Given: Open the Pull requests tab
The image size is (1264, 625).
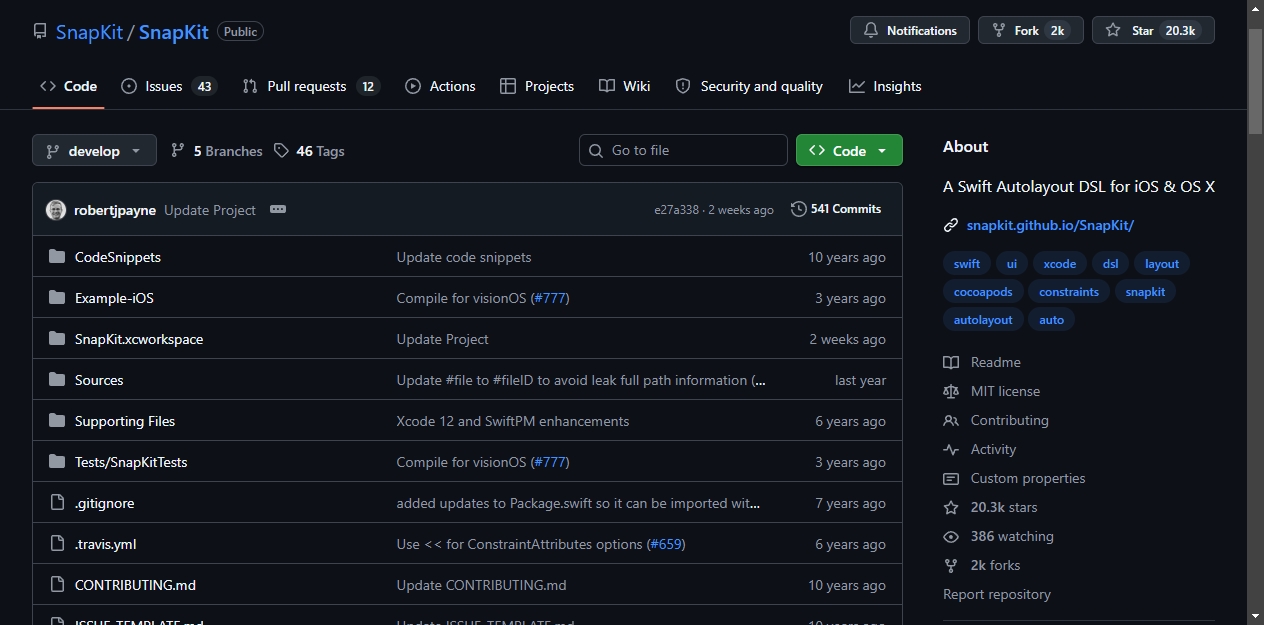Looking at the screenshot, I should coord(311,86).
